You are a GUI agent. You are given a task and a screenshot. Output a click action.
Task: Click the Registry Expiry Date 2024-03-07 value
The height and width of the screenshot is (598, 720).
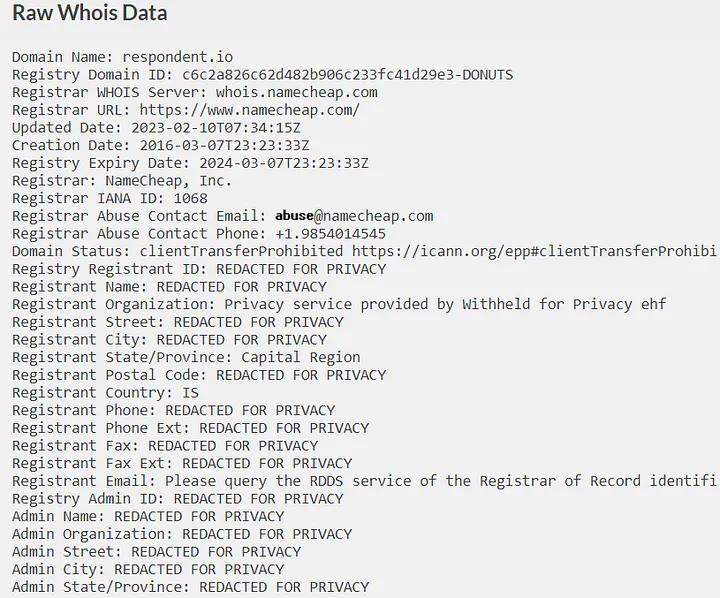pyautogui.click(x=284, y=163)
